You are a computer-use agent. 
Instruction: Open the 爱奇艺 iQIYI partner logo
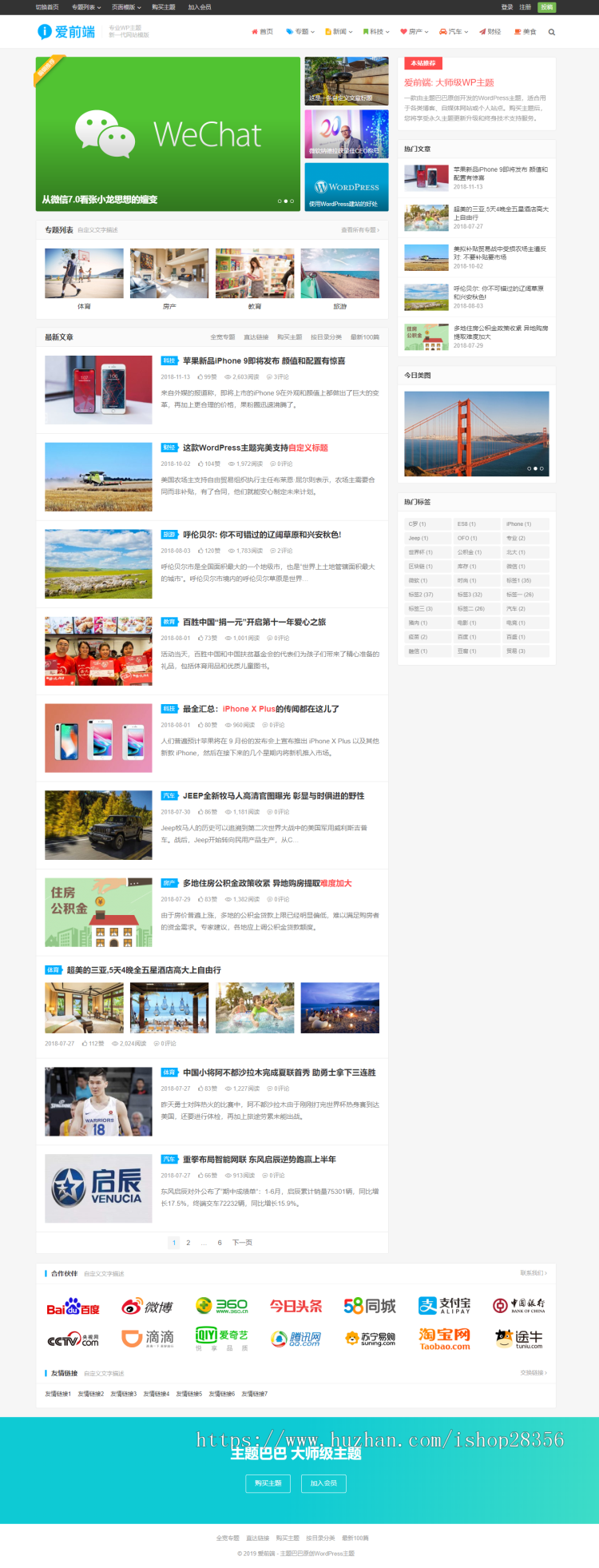(221, 1337)
